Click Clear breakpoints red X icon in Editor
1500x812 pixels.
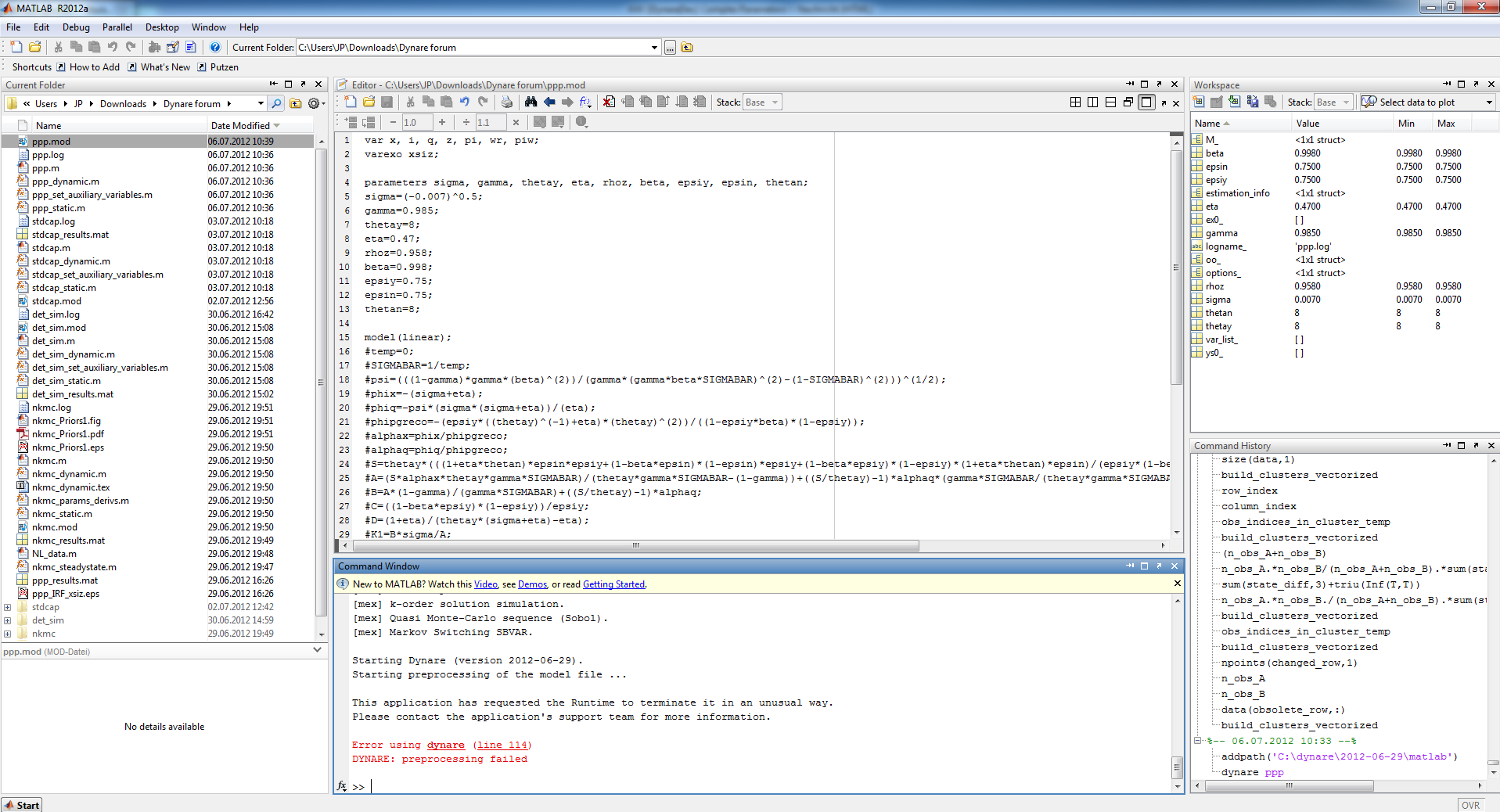click(x=609, y=102)
